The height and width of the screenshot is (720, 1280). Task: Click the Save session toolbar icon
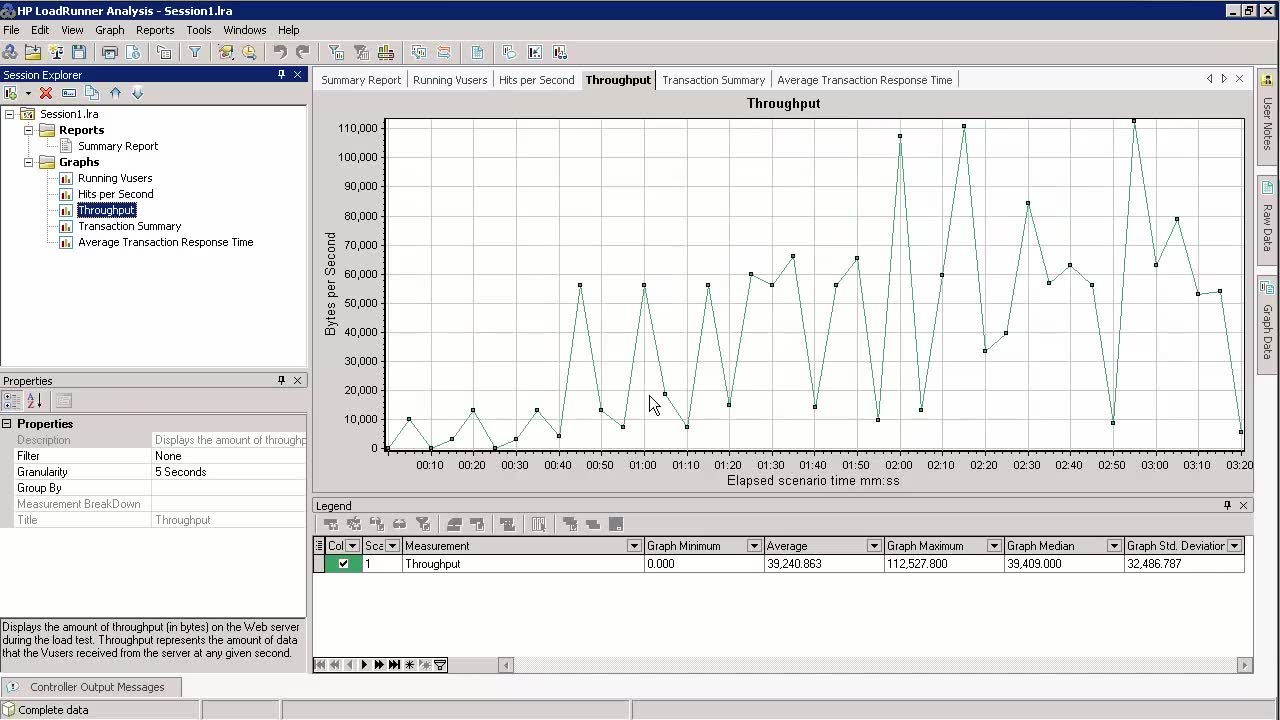click(x=79, y=52)
